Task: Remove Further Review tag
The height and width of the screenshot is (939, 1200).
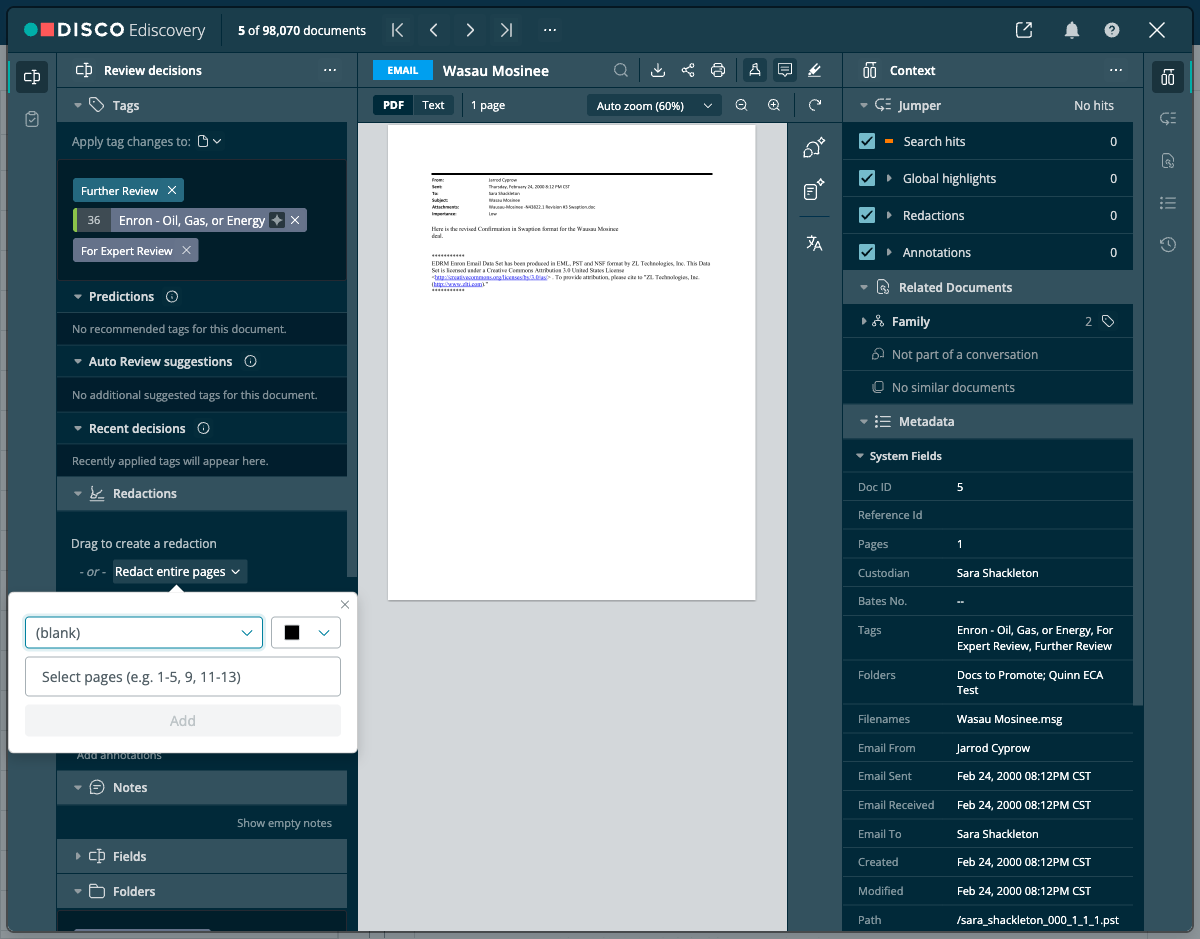Action: [172, 190]
